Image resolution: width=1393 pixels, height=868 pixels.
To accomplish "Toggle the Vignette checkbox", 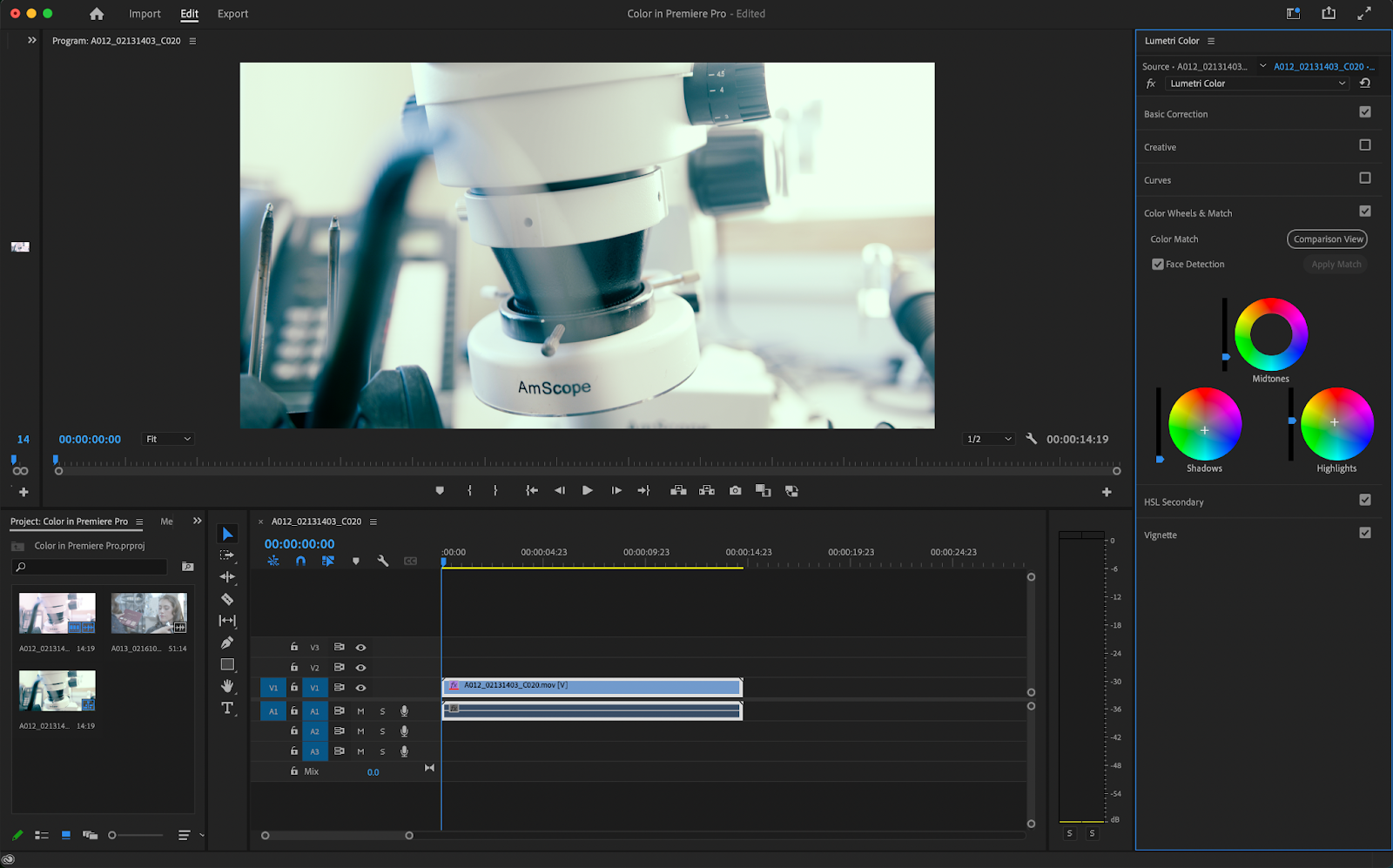I will coord(1365,534).
